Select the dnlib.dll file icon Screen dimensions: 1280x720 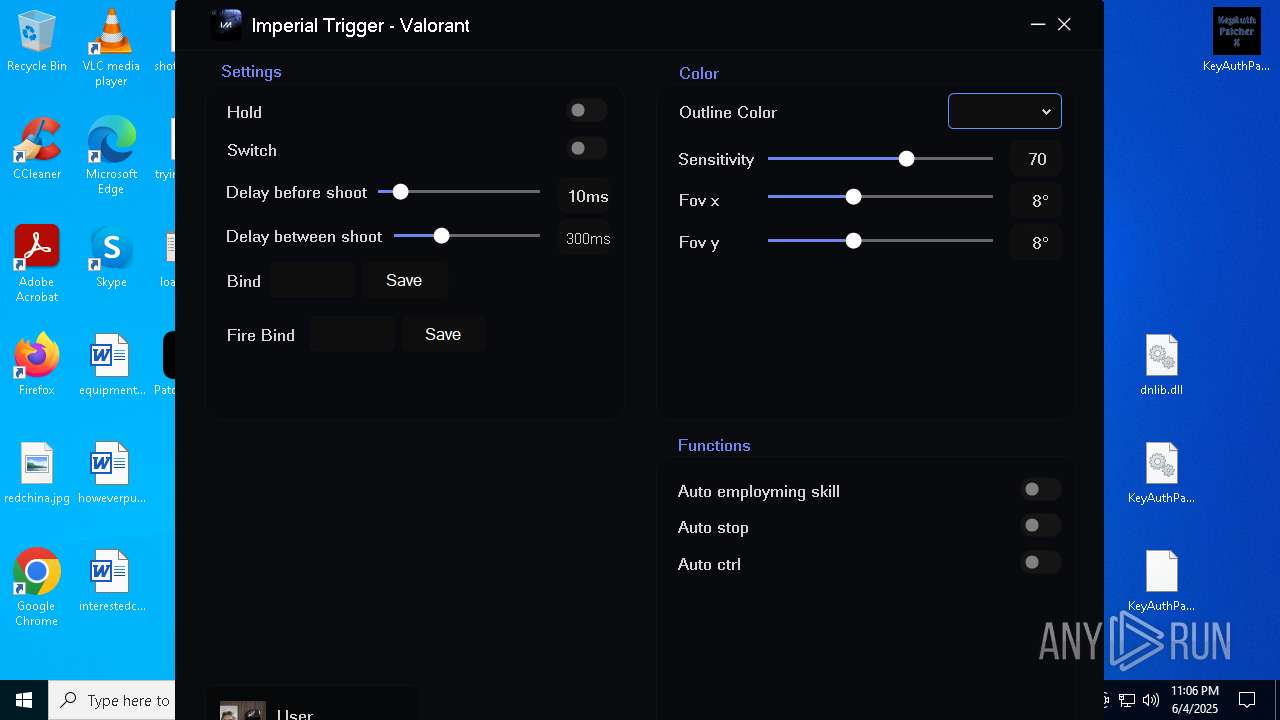pyautogui.click(x=1161, y=365)
